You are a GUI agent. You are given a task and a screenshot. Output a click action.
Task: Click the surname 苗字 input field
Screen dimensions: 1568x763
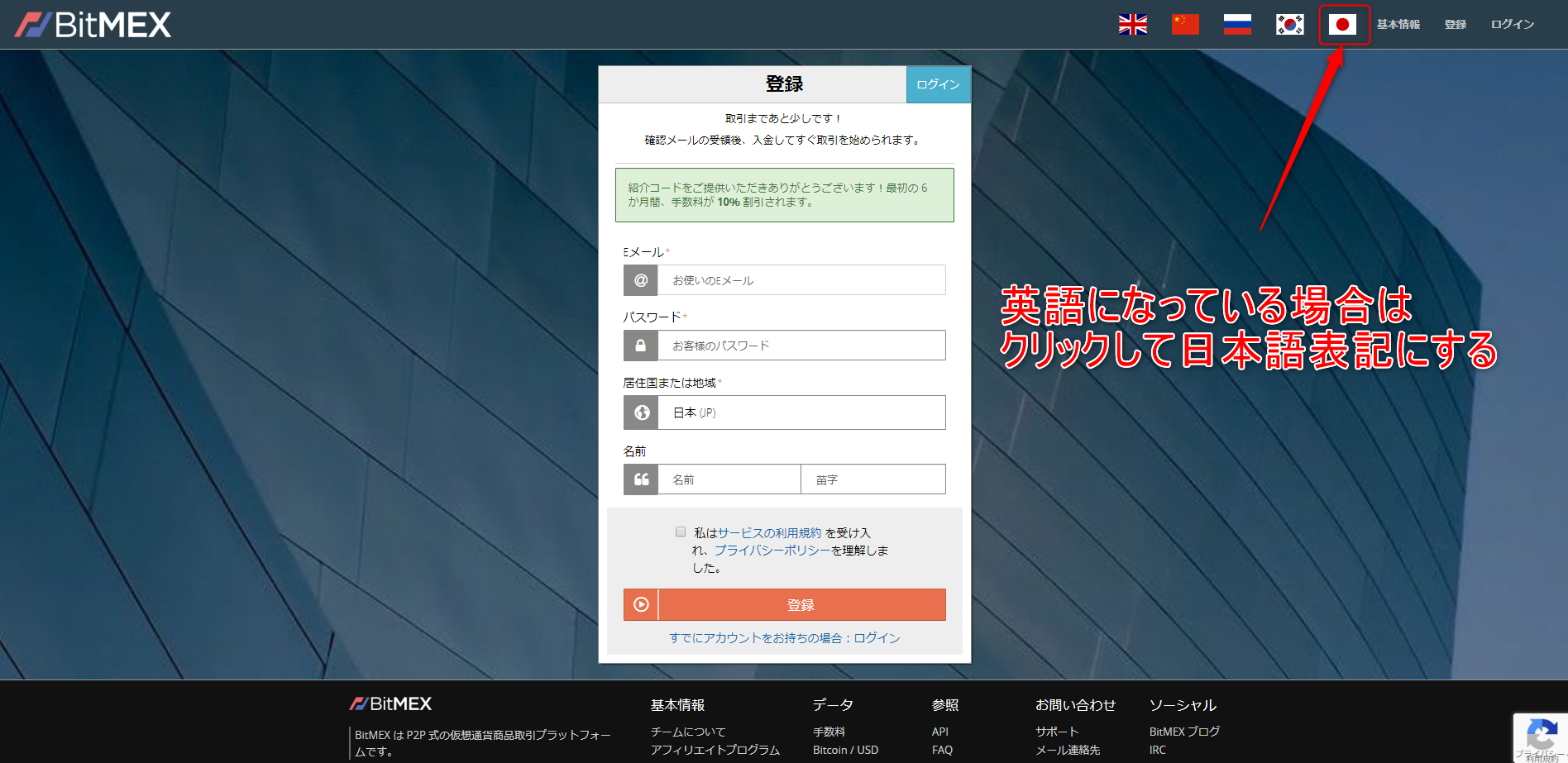[x=872, y=479]
